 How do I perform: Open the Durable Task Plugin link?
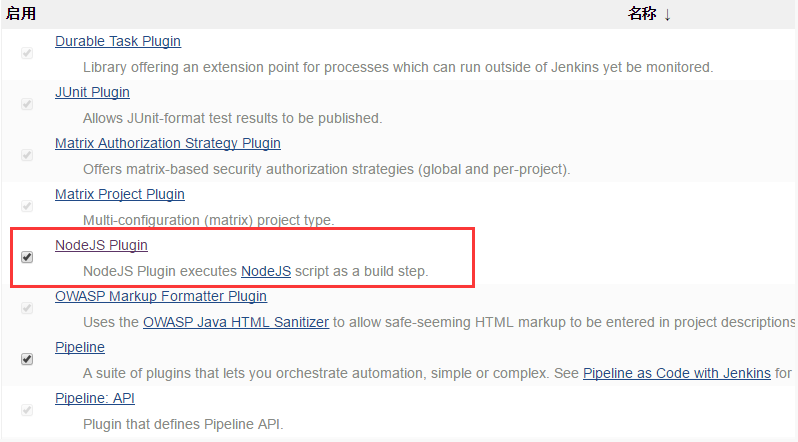point(118,42)
